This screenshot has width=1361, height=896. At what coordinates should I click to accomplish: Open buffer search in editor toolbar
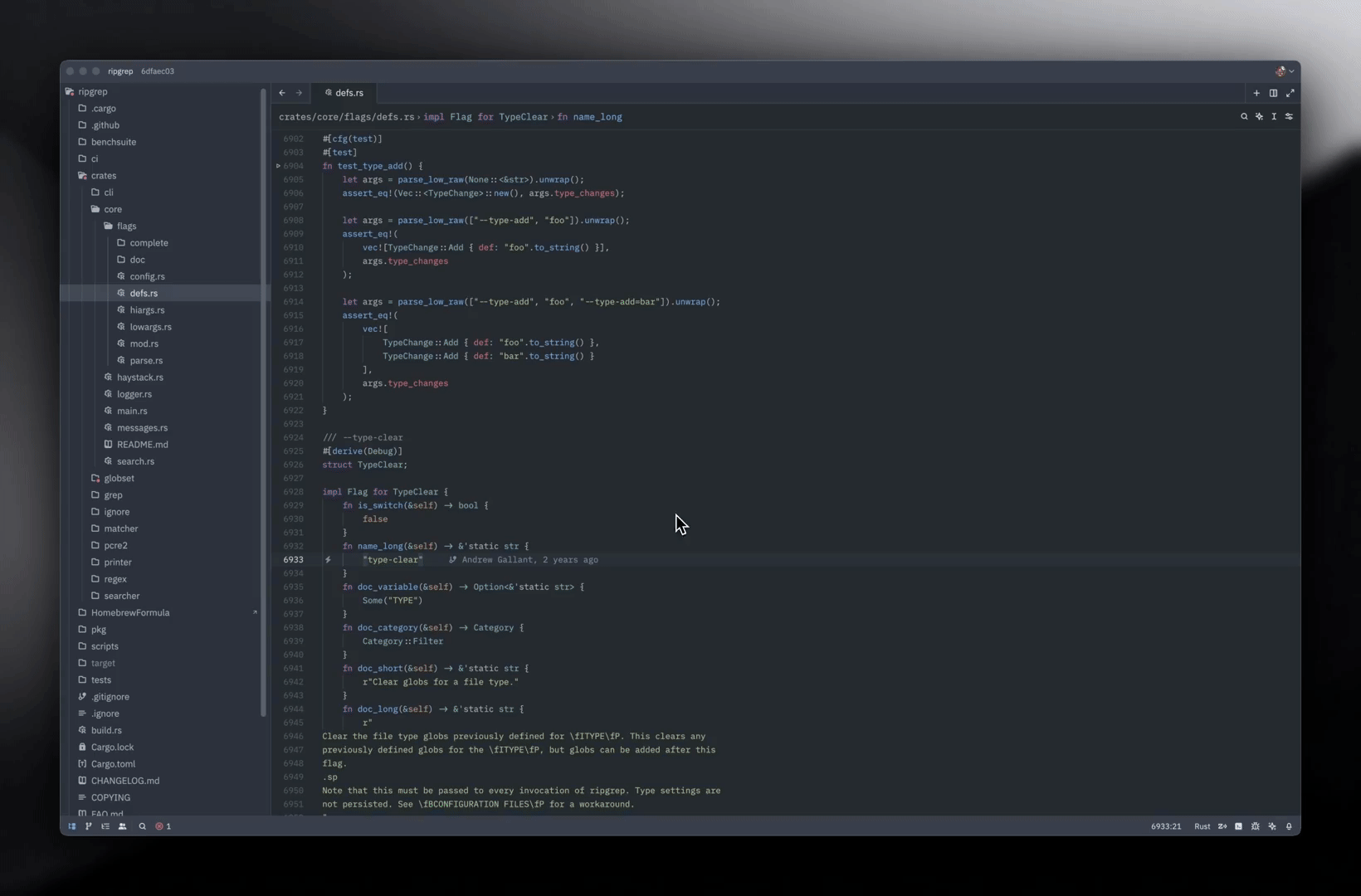pos(1244,117)
